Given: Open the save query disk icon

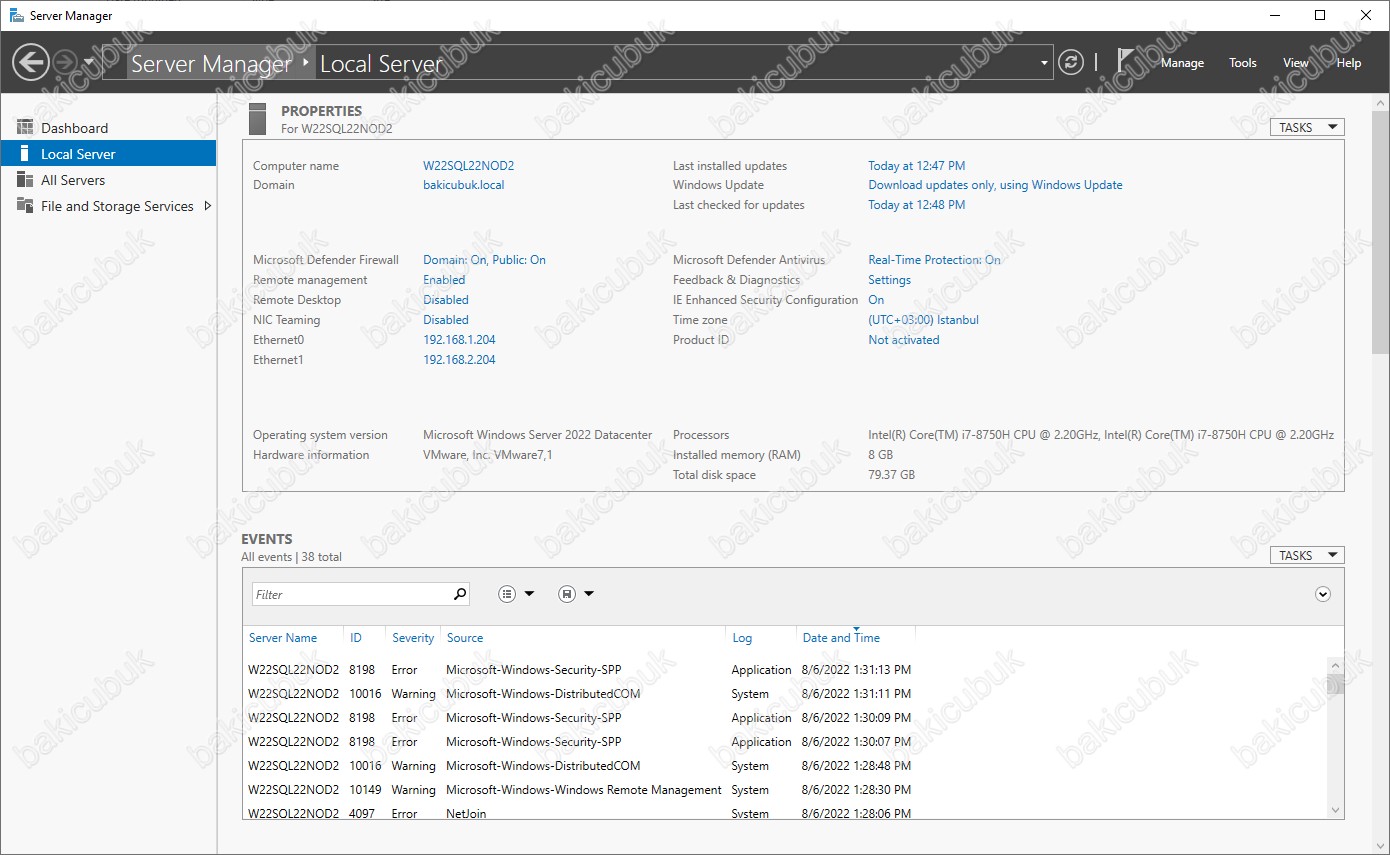Looking at the screenshot, I should pos(567,594).
